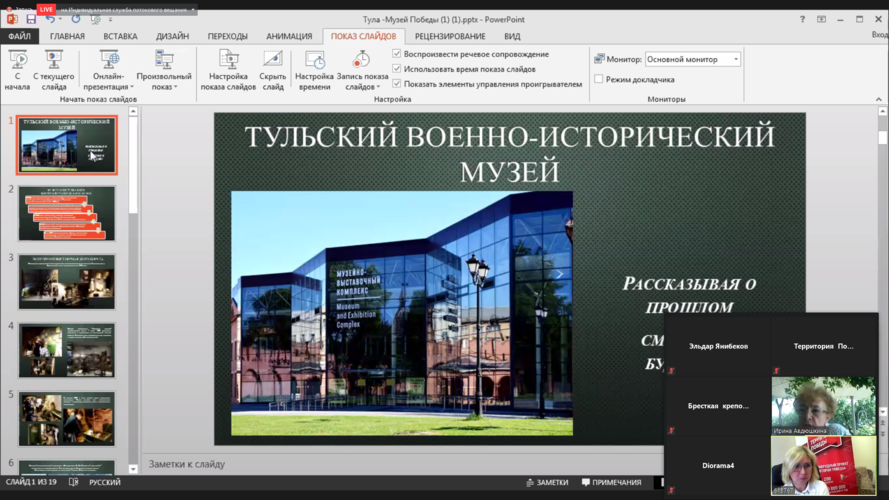
Task: Open Произвольный показ custom show menu
Action: pos(164,70)
